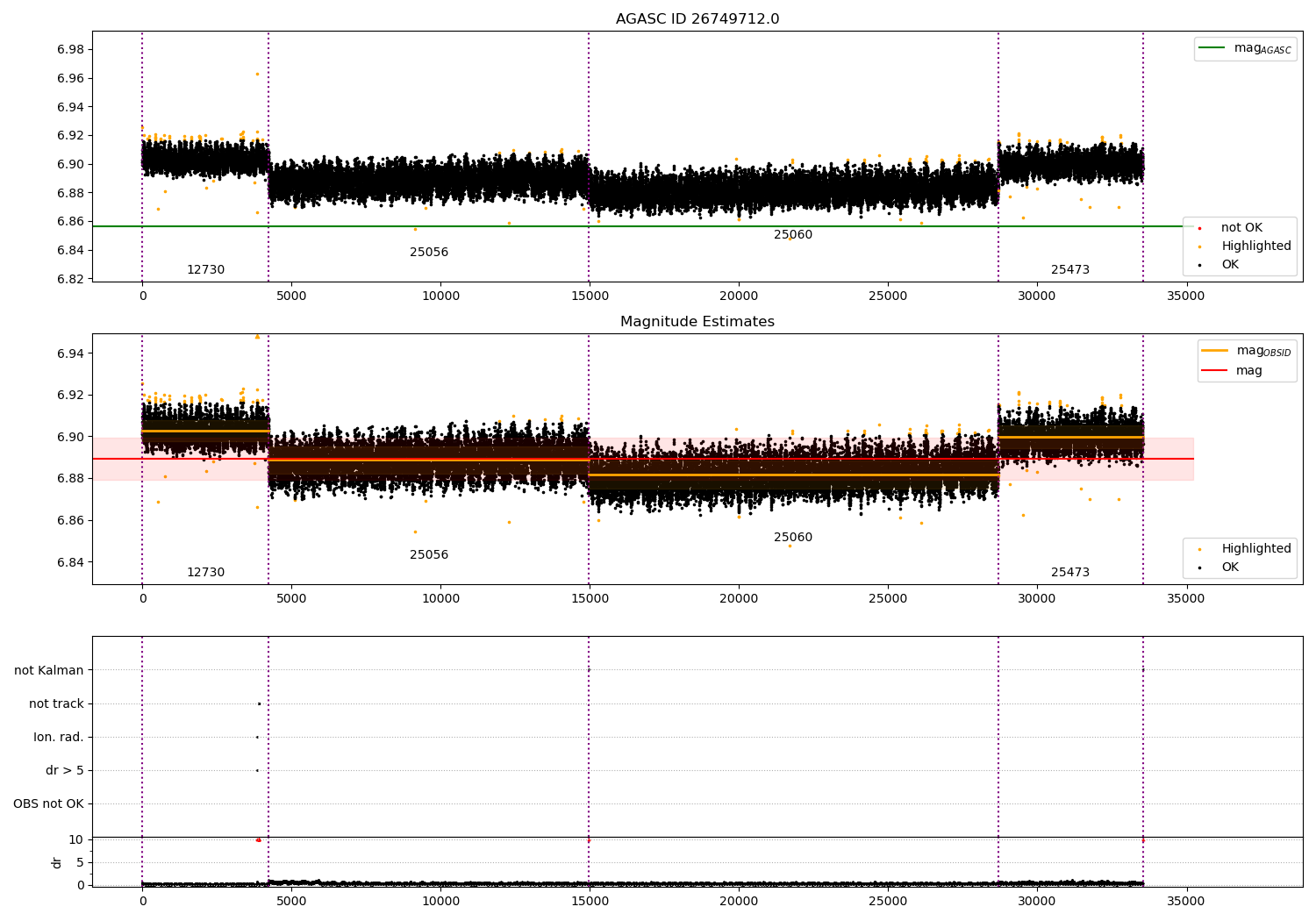
Task: Click the 10000 x-tick on middle plot
Action: click(x=440, y=599)
